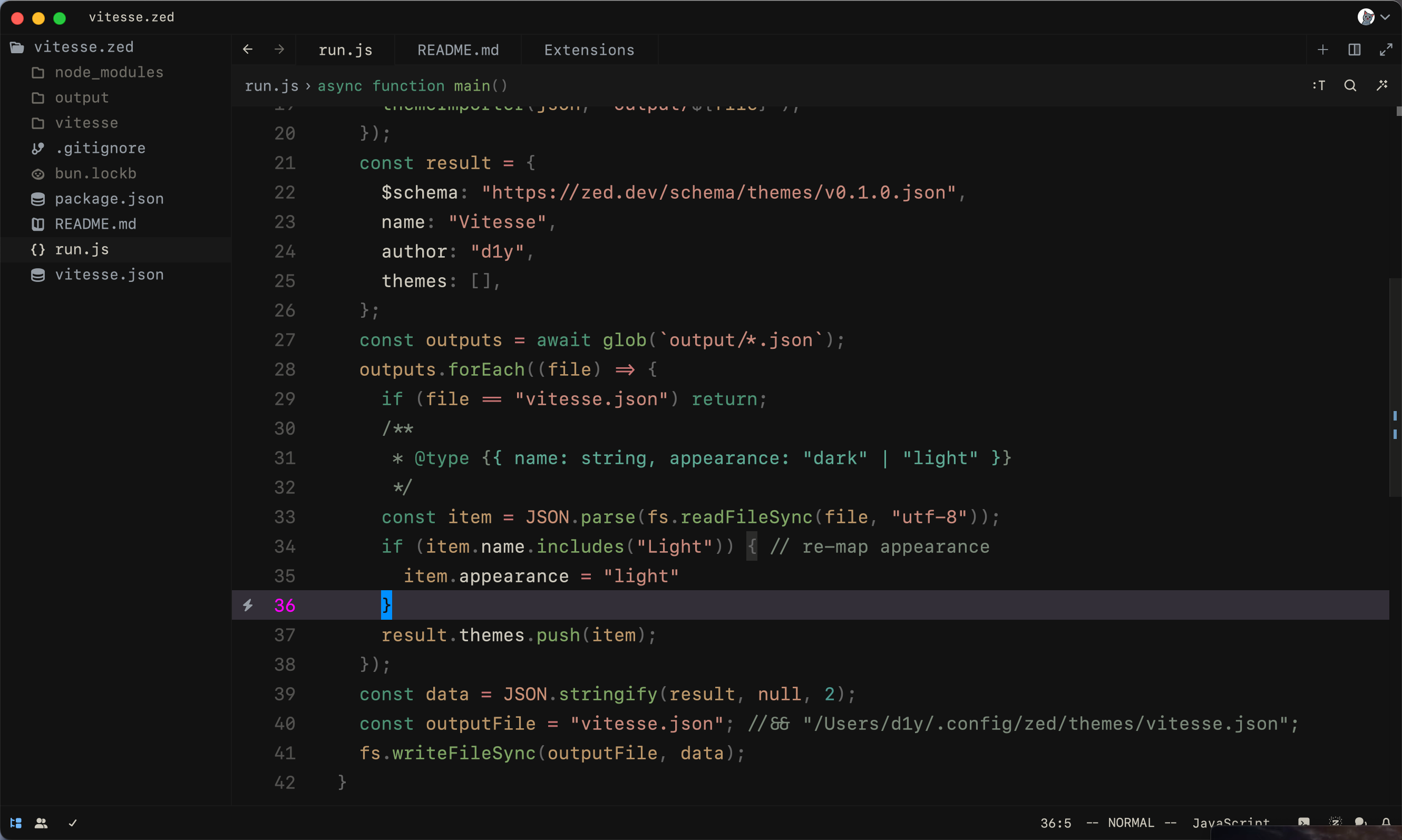This screenshot has height=840, width=1402.
Task: Click the @type annotation on line 31
Action: point(442,458)
